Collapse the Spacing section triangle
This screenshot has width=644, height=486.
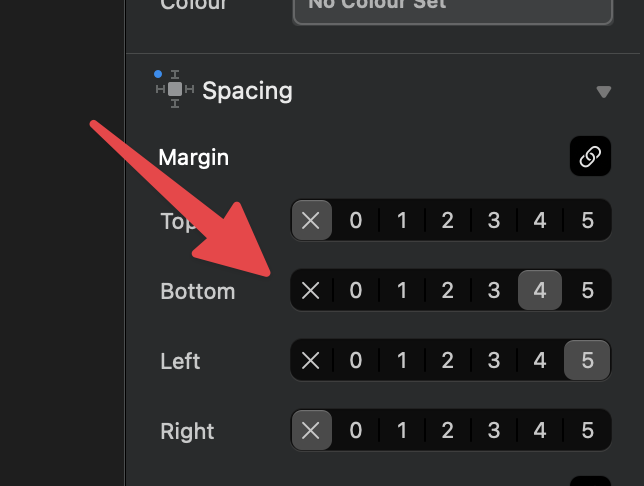(x=603, y=91)
